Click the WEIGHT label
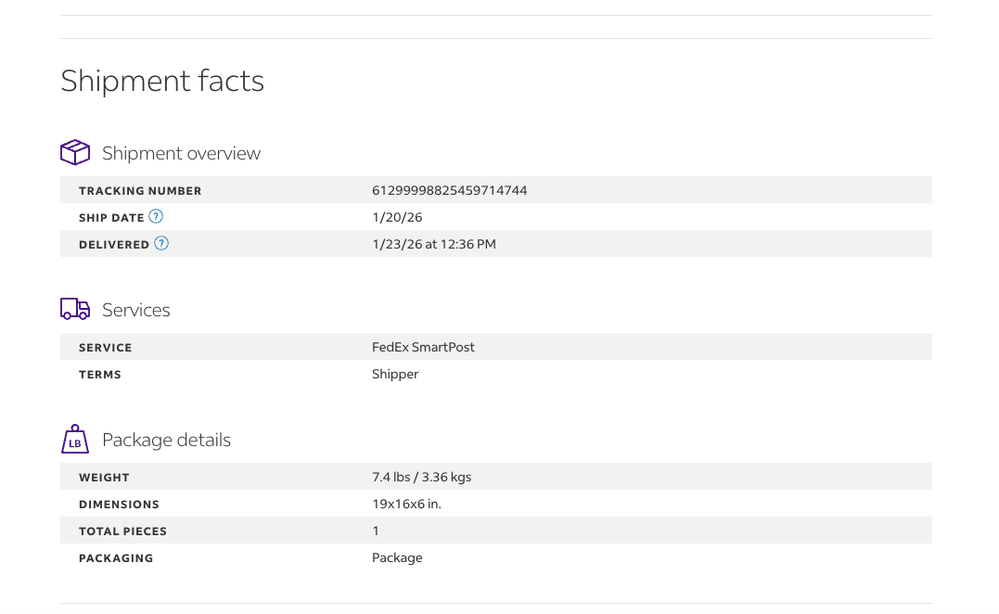This screenshot has height=614, width=999. (104, 478)
